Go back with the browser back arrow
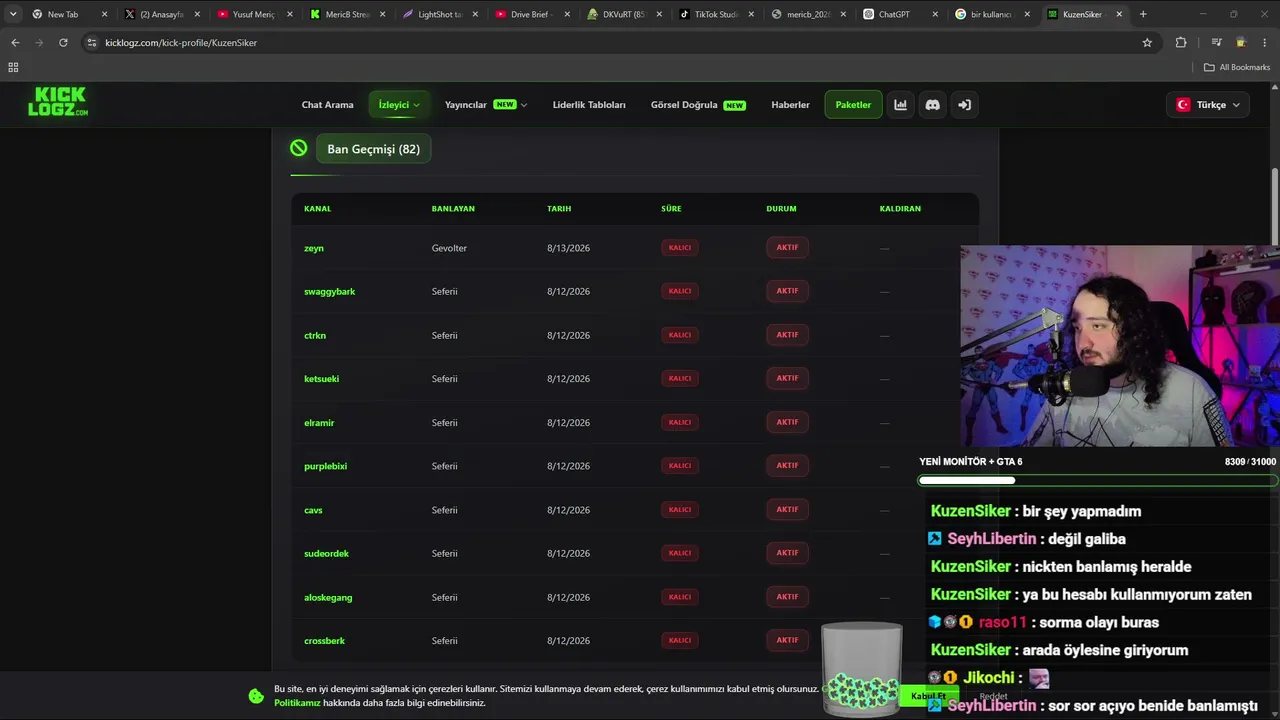 15,42
